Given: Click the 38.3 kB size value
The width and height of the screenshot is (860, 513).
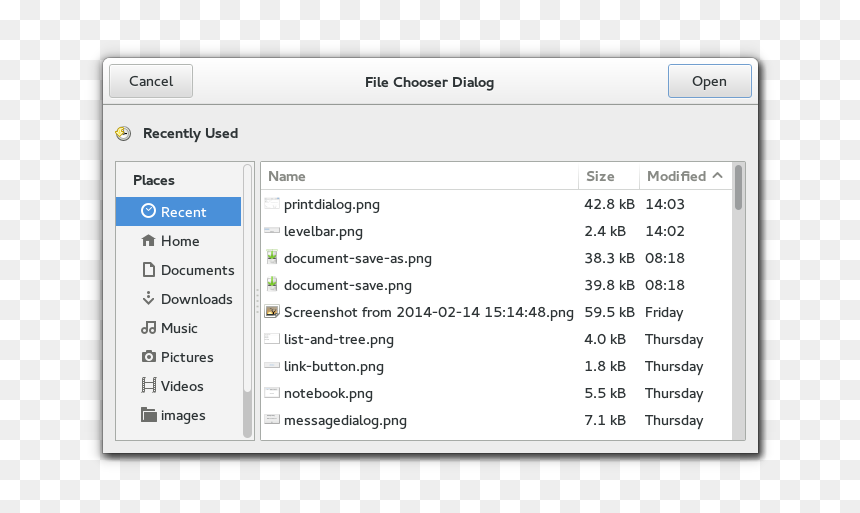Looking at the screenshot, I should click(x=609, y=258).
